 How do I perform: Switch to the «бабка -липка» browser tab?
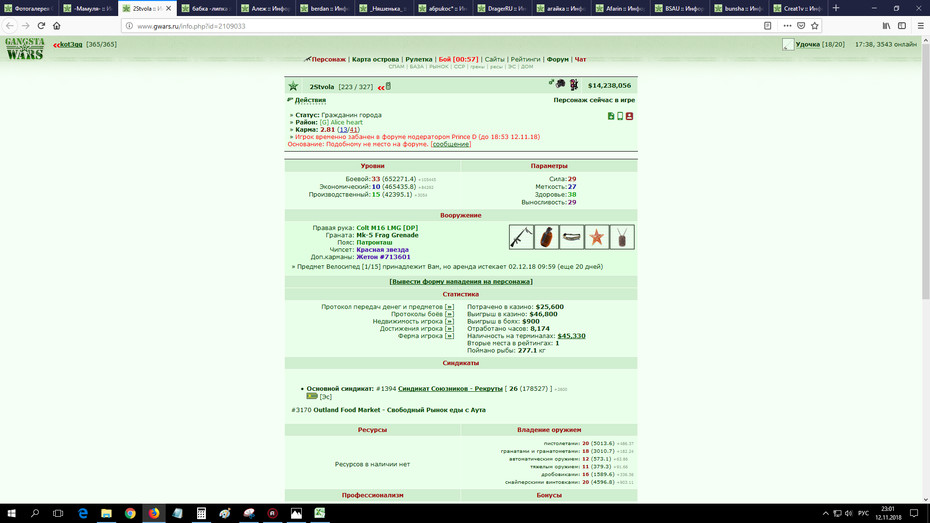click(x=206, y=8)
